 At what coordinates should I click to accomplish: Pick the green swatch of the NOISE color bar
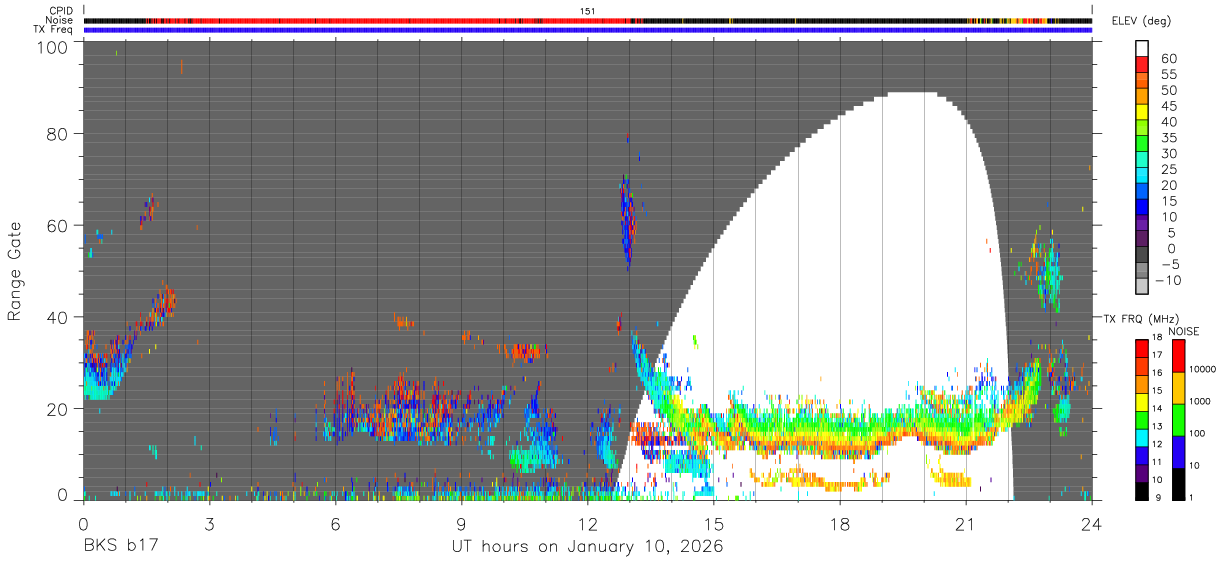1178,418
